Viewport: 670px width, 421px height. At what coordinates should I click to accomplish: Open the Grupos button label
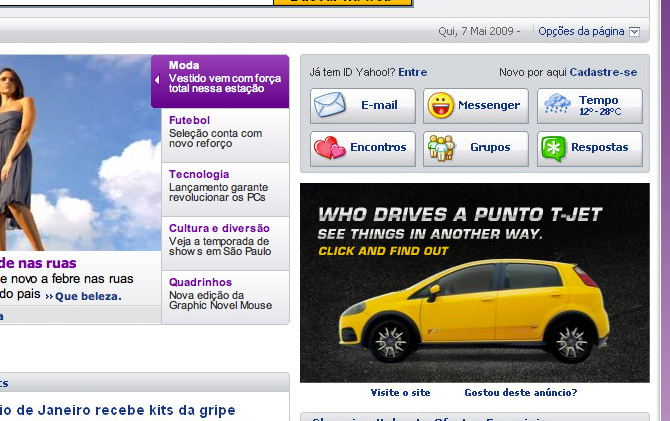(490, 147)
